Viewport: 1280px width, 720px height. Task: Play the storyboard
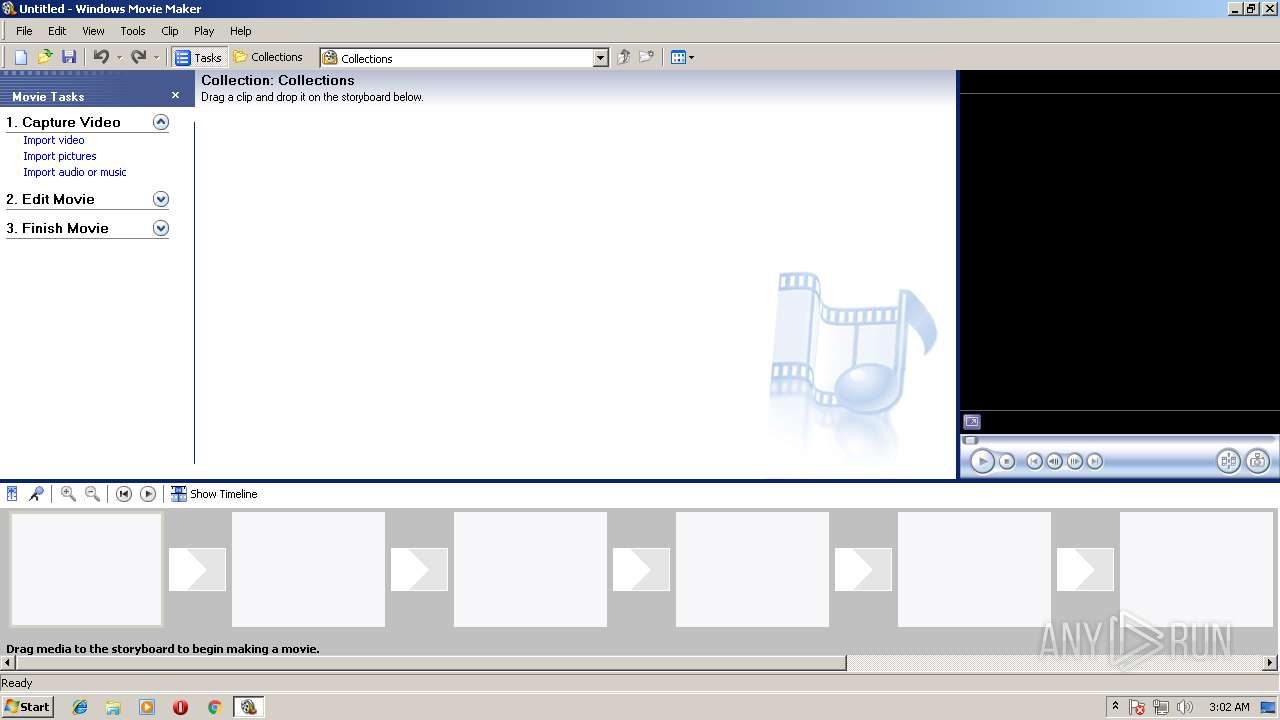tap(148, 494)
